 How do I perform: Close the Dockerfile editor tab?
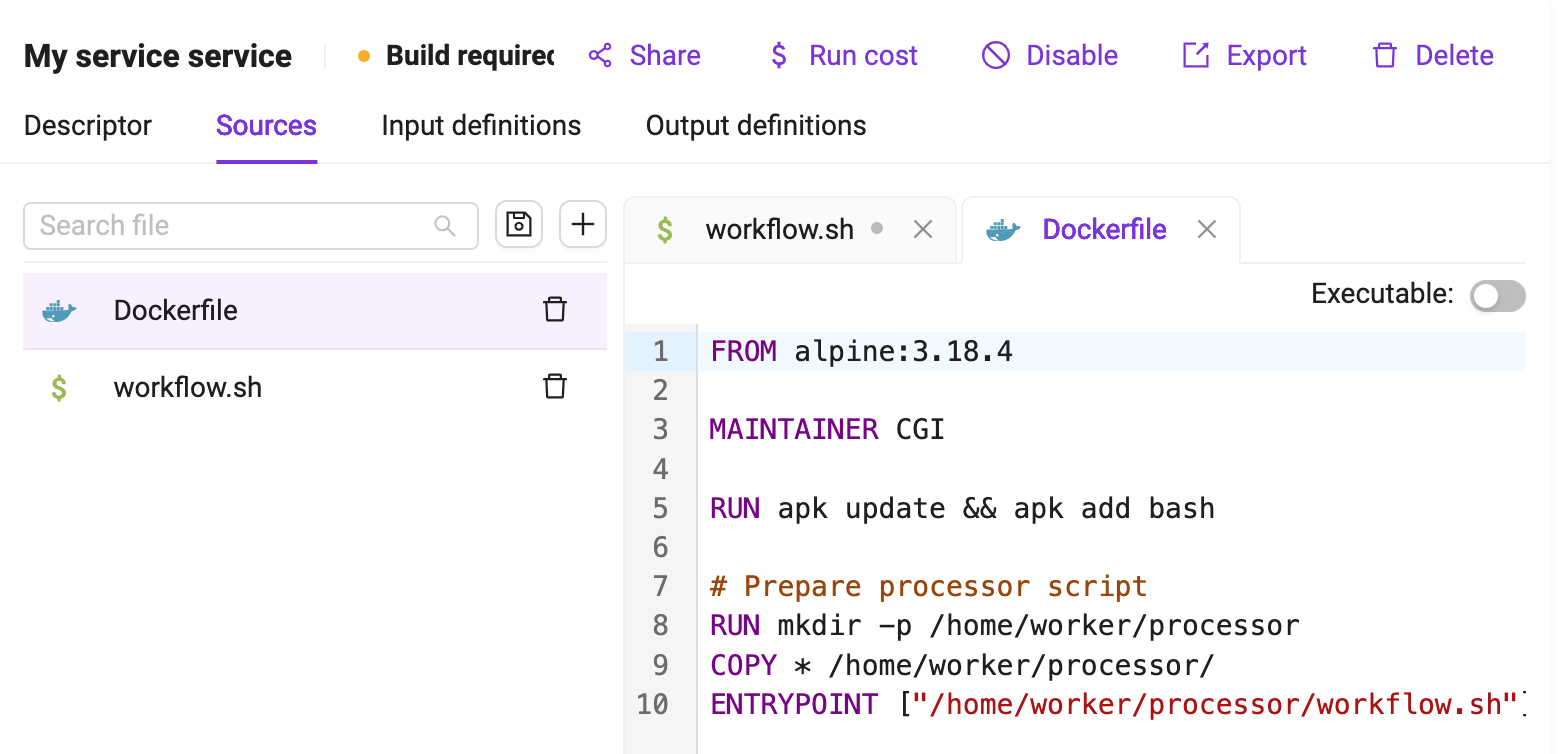click(x=1207, y=230)
